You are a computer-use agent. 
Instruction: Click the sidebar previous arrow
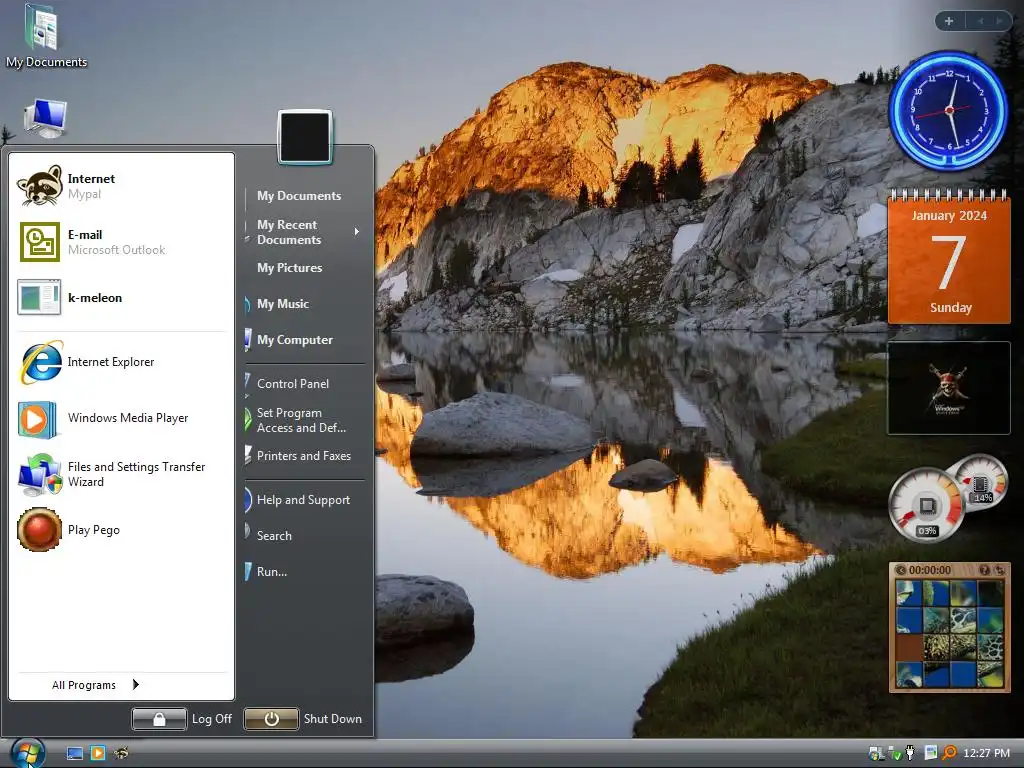click(980, 21)
